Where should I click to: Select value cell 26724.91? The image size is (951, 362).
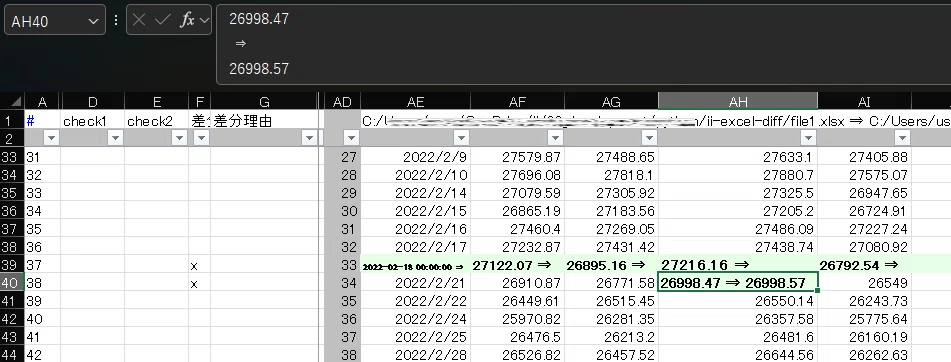864,211
